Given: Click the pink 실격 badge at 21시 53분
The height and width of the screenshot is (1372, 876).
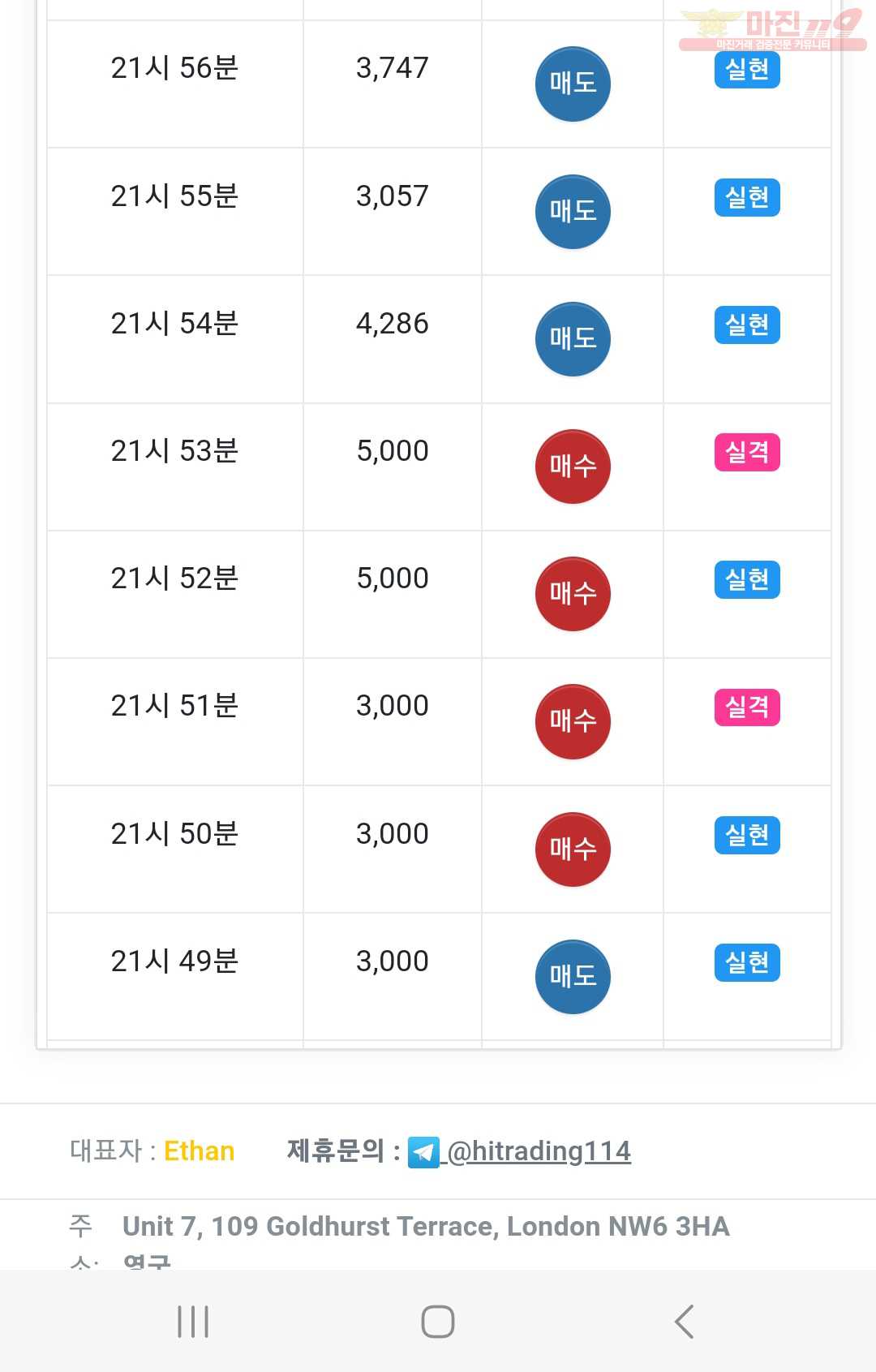Looking at the screenshot, I should pyautogui.click(x=747, y=453).
